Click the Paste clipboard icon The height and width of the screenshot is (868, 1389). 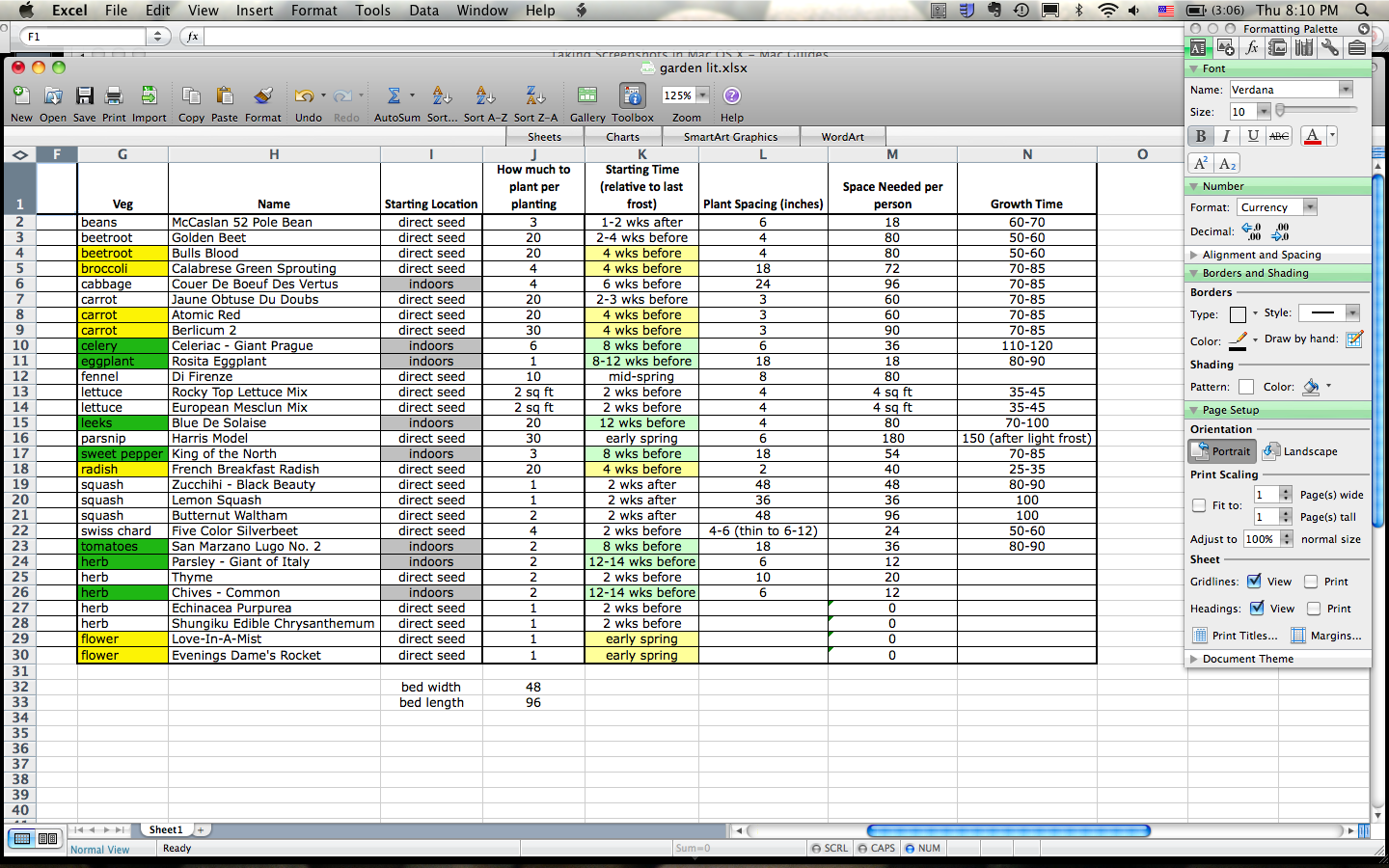tap(225, 96)
